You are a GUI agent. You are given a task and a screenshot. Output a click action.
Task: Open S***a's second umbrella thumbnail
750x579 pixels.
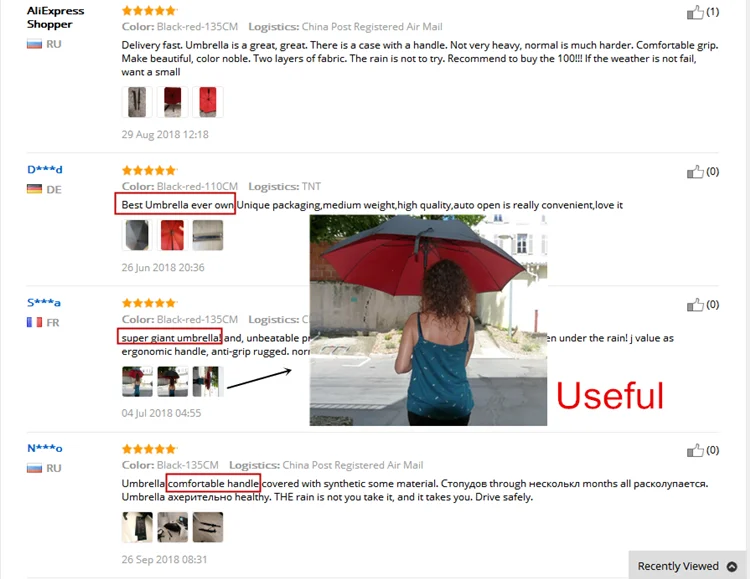coord(172,381)
